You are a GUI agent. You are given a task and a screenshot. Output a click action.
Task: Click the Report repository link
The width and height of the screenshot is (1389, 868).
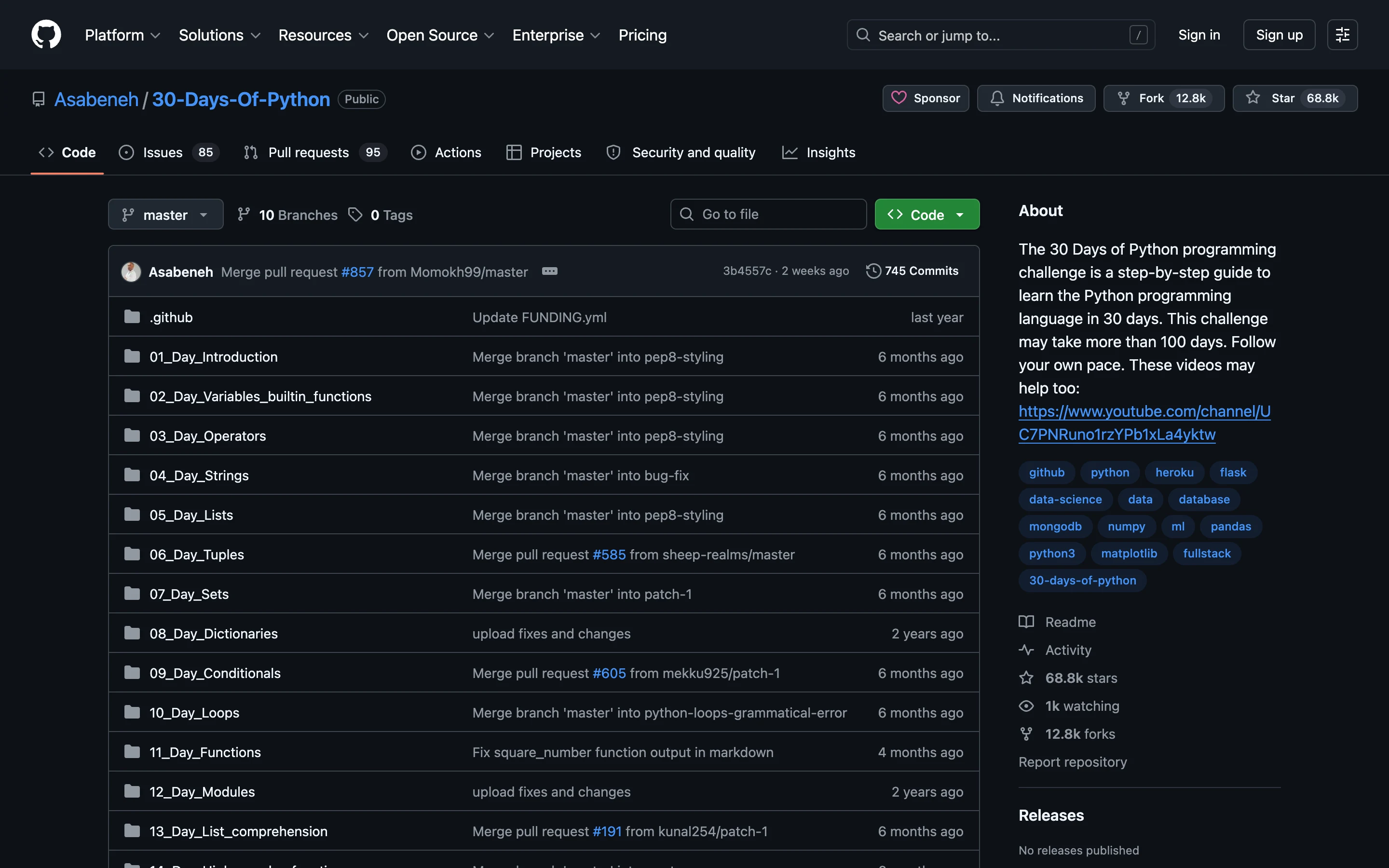click(1072, 762)
